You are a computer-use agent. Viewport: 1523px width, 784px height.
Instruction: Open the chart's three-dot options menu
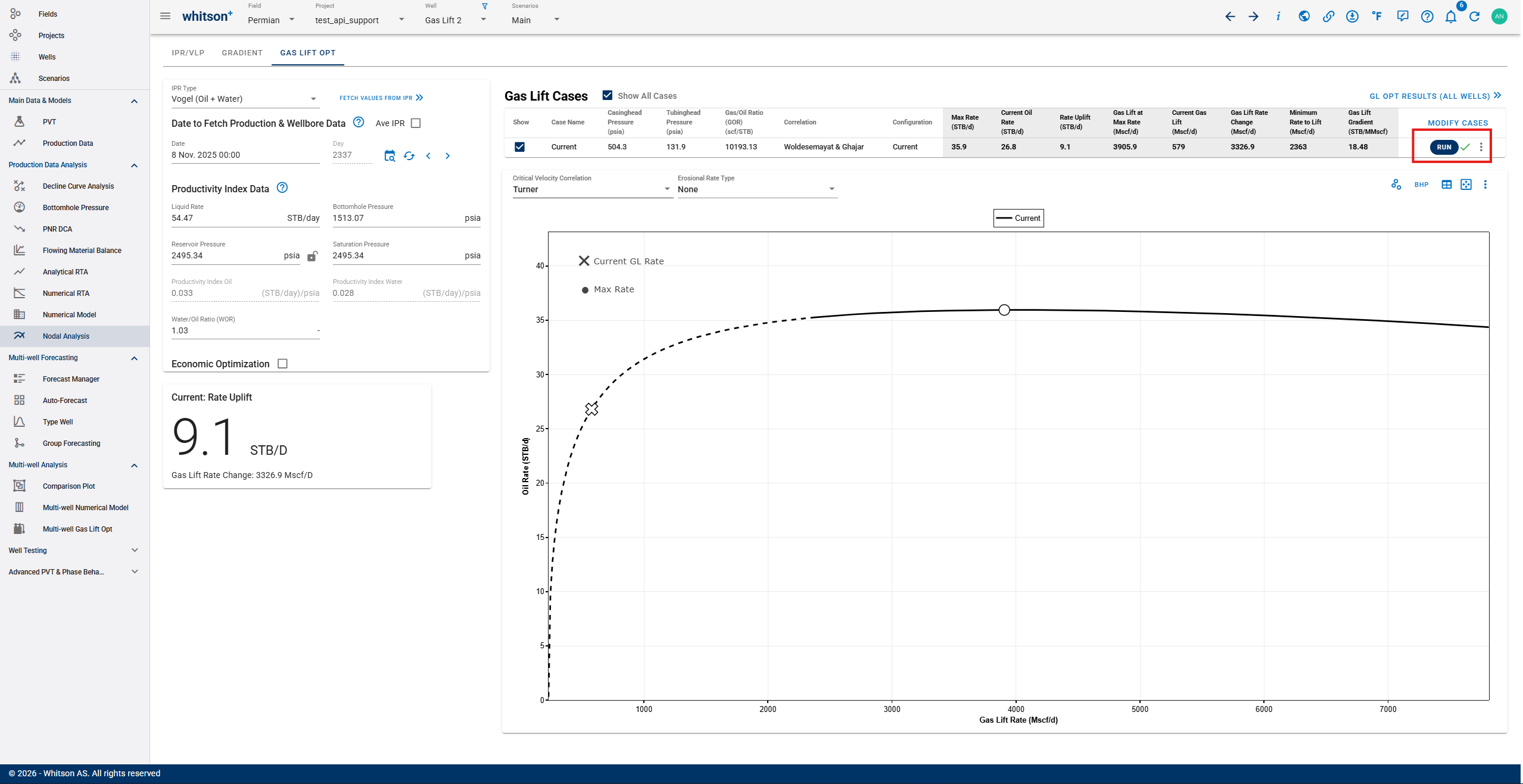click(x=1485, y=185)
